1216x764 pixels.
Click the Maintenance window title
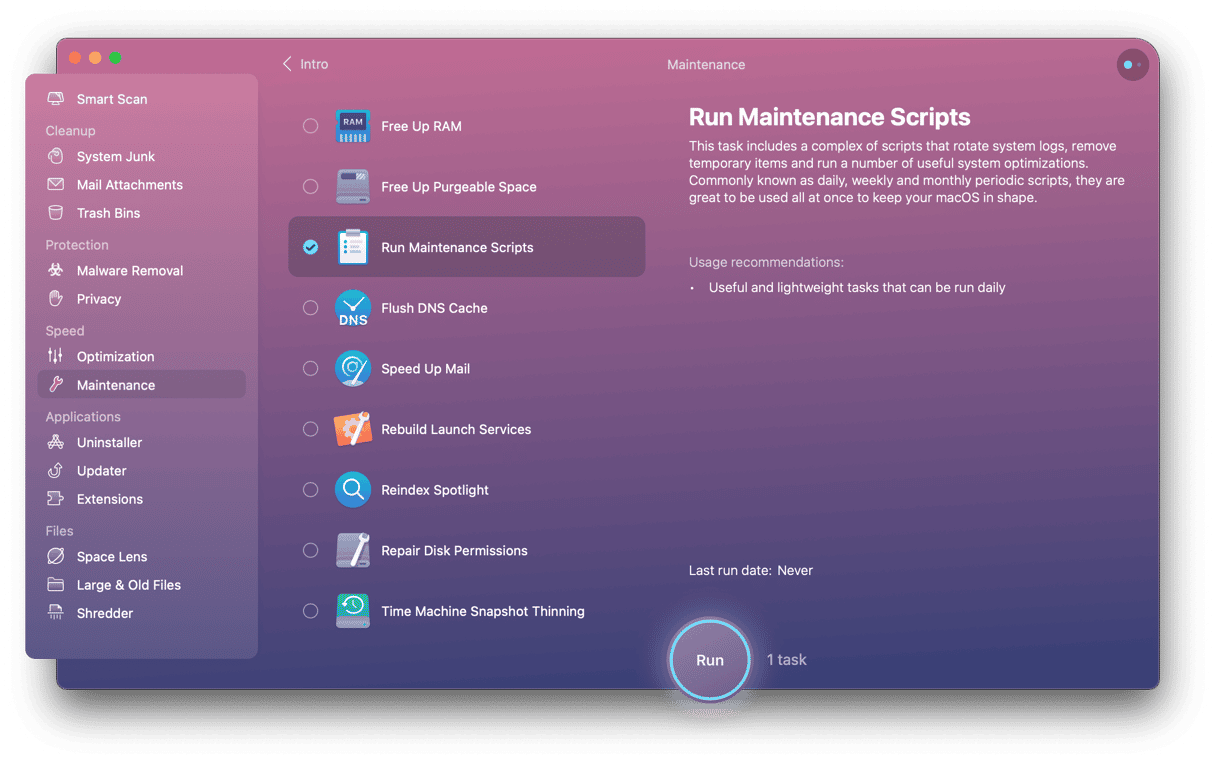click(706, 65)
